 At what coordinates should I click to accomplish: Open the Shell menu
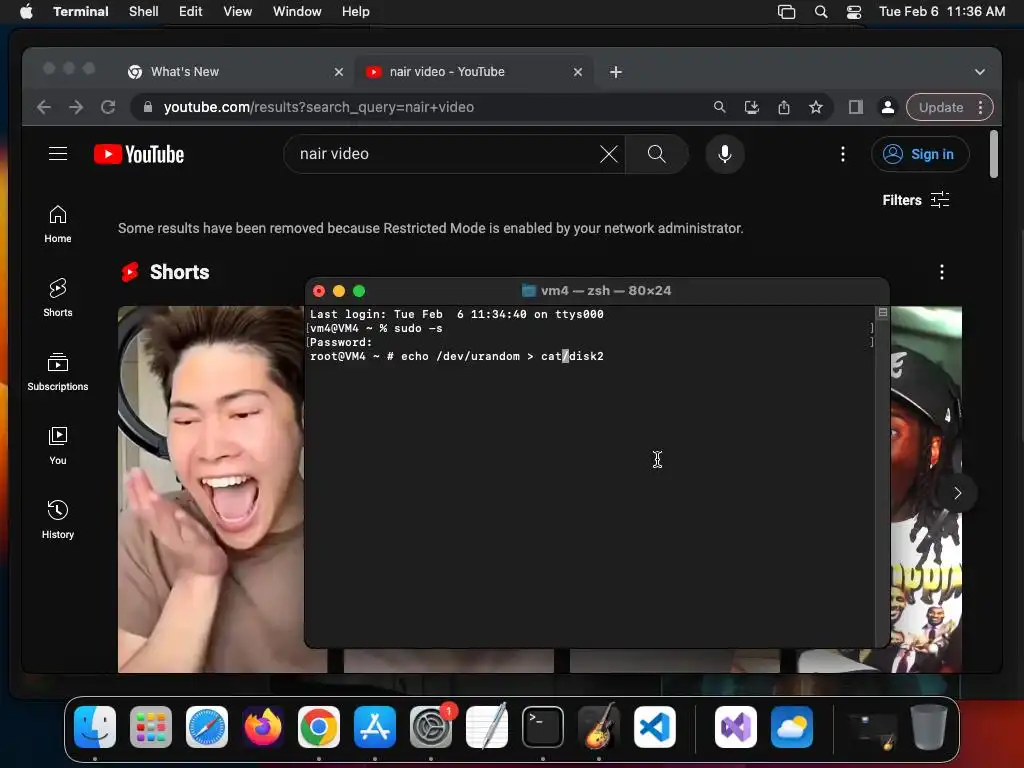tap(144, 11)
